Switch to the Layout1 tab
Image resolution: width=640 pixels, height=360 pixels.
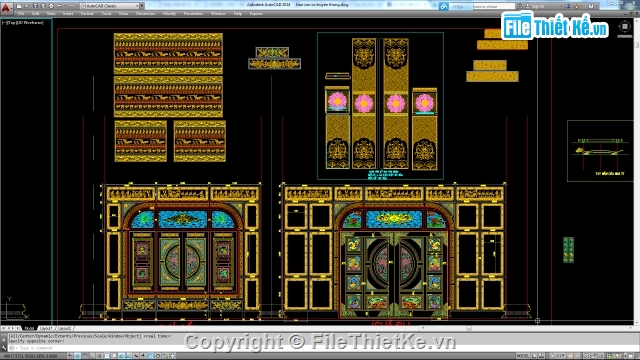46,328
